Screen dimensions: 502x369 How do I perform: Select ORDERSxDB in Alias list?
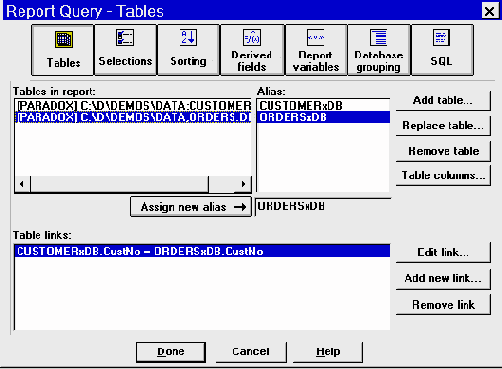point(323,117)
